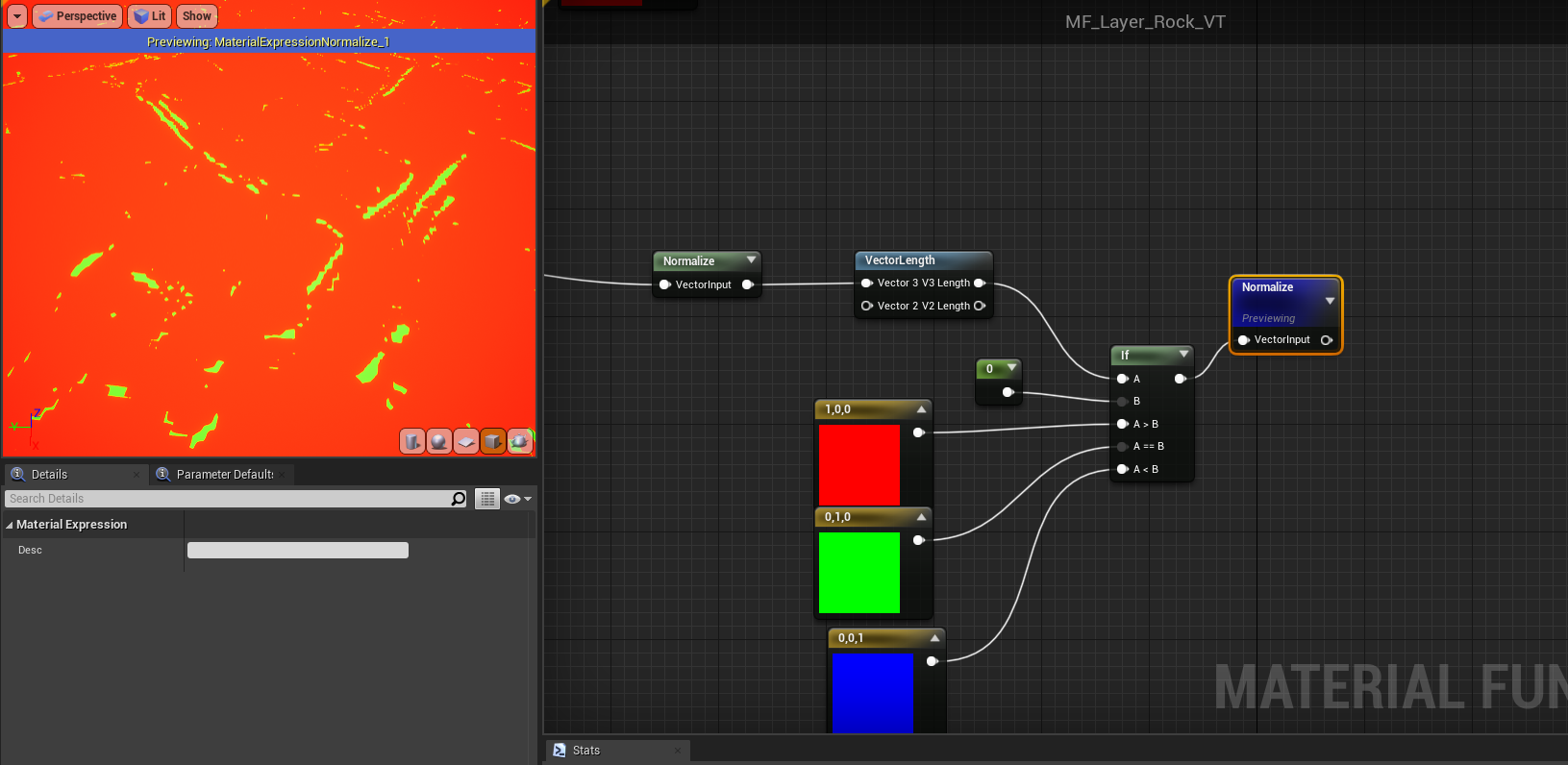Set preview mesh to sphere
The image size is (1568, 765).
439,441
